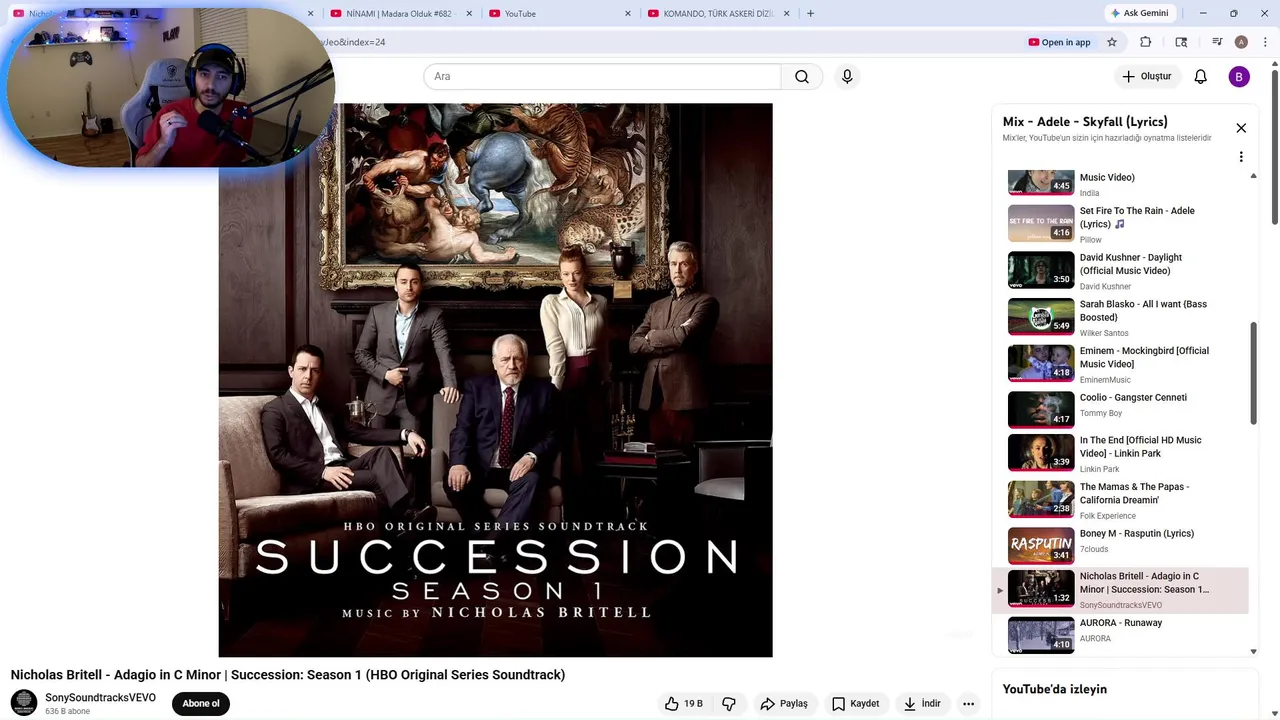This screenshot has width=1280, height=720.
Task: Click the Ara search input field
Action: (602, 77)
